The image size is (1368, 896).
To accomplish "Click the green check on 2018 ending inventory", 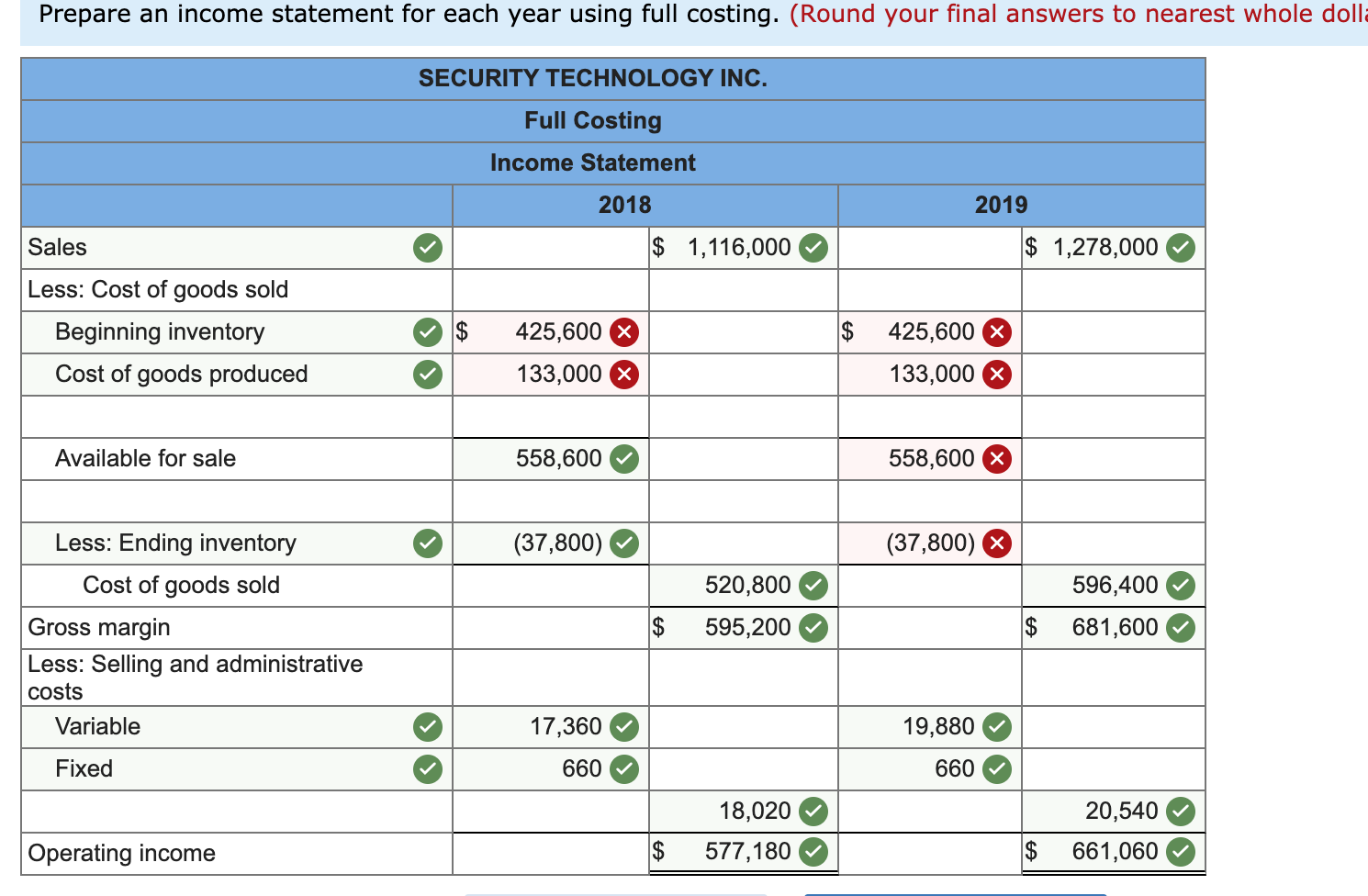I will pyautogui.click(x=624, y=543).
